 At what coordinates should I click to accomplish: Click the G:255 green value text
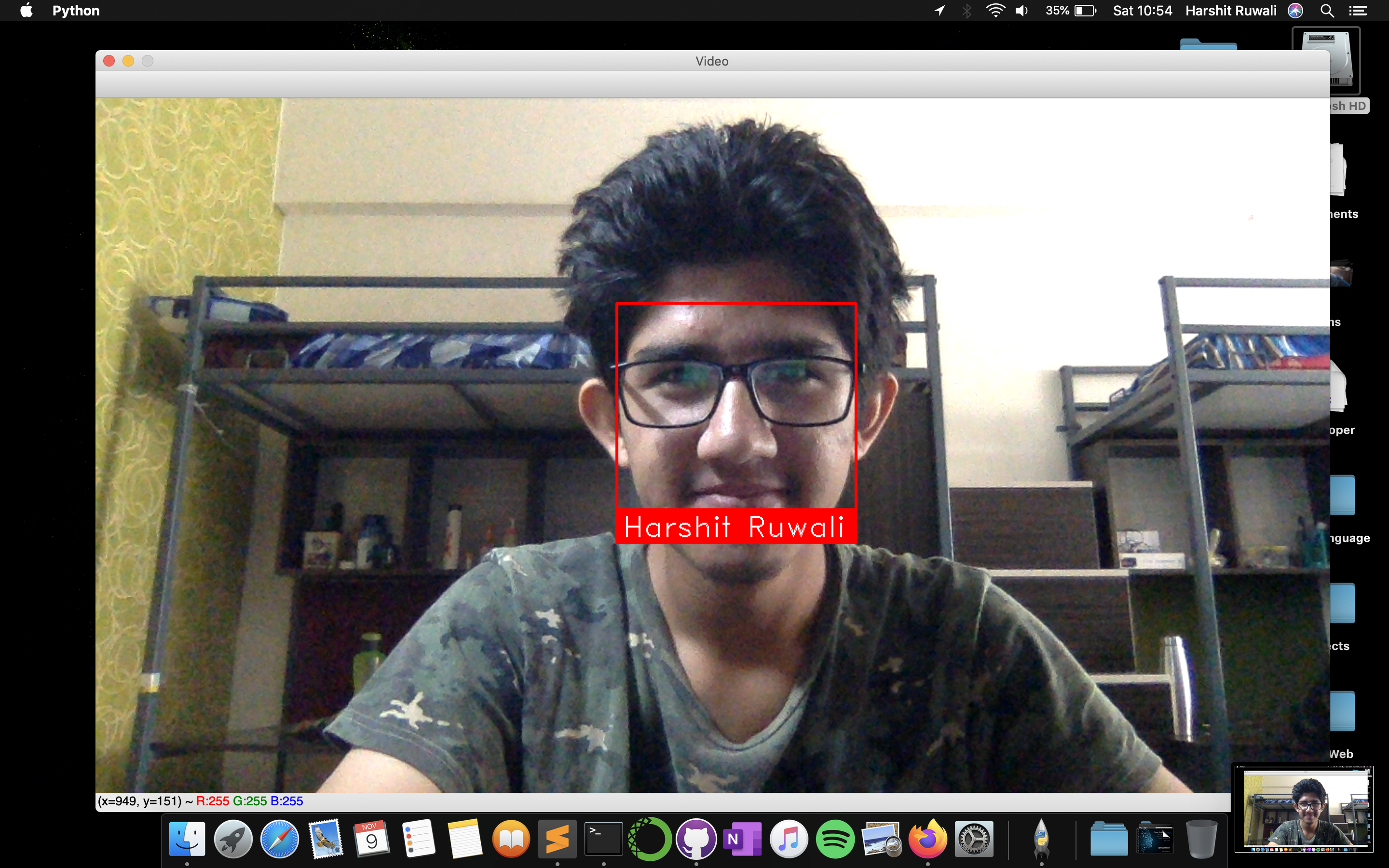pyautogui.click(x=250, y=801)
